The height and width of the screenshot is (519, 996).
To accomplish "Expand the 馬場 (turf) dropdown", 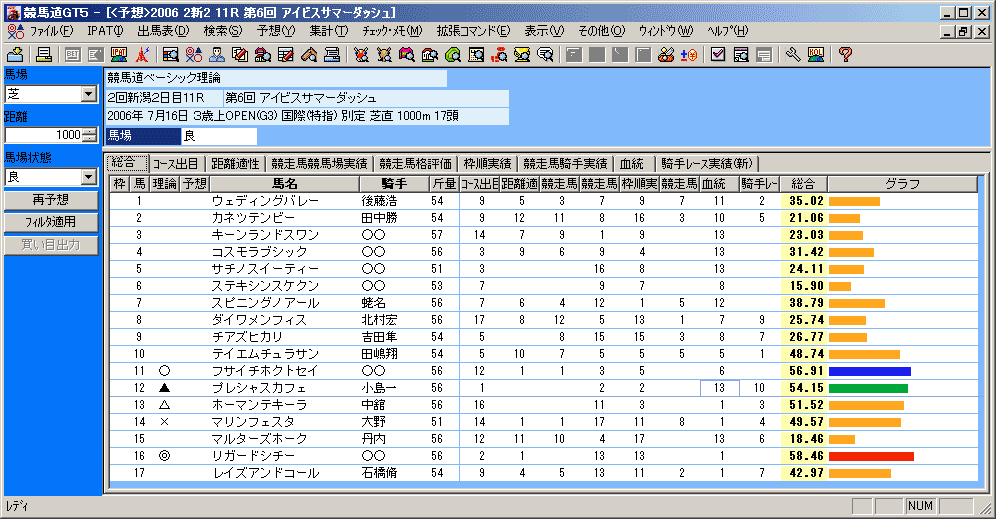I will coord(88,94).
